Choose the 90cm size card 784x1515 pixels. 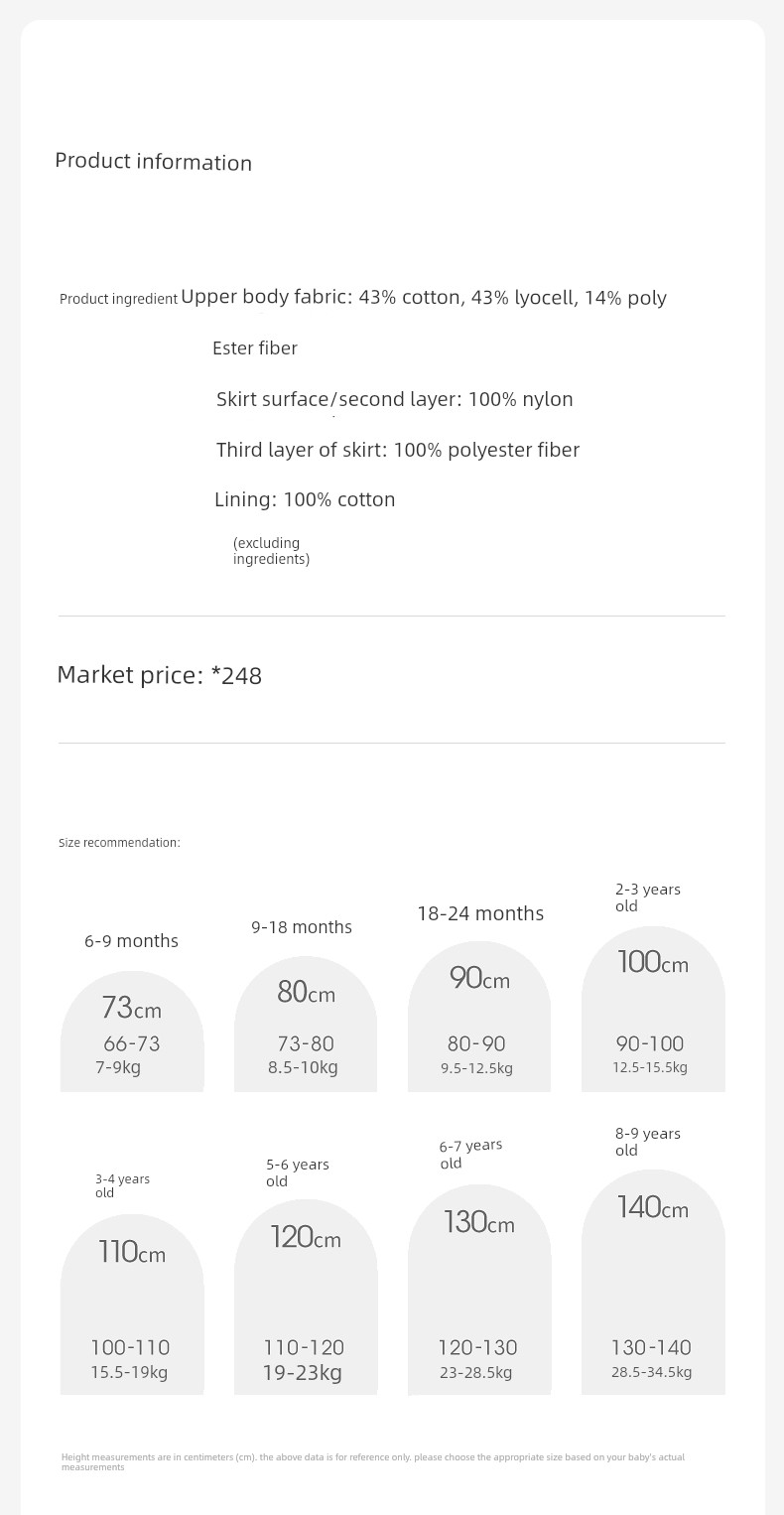(479, 1017)
